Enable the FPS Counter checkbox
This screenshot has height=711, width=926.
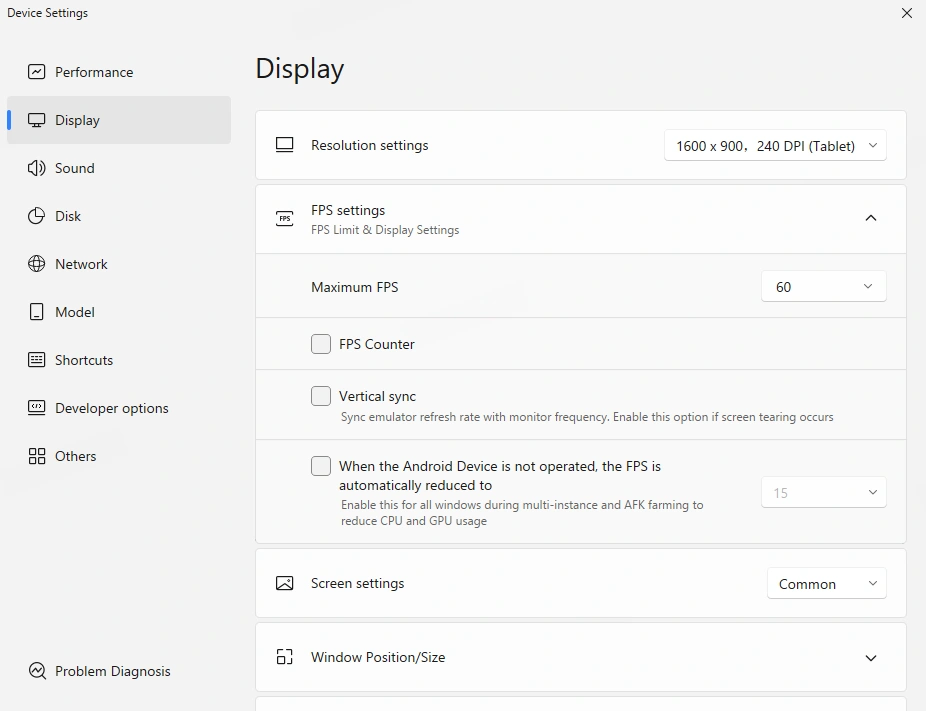click(x=321, y=344)
